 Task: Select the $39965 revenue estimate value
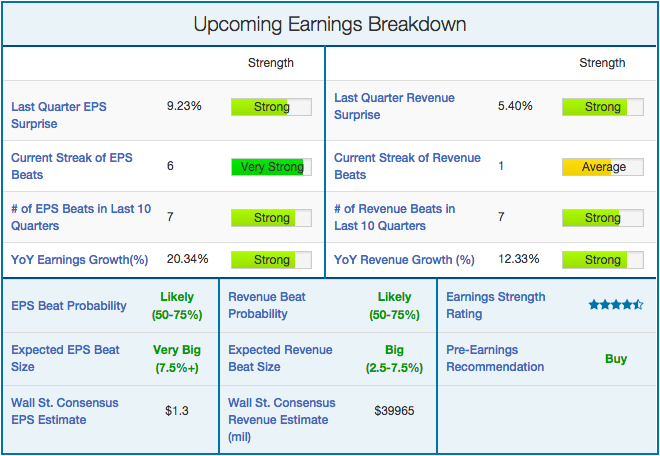pos(394,410)
